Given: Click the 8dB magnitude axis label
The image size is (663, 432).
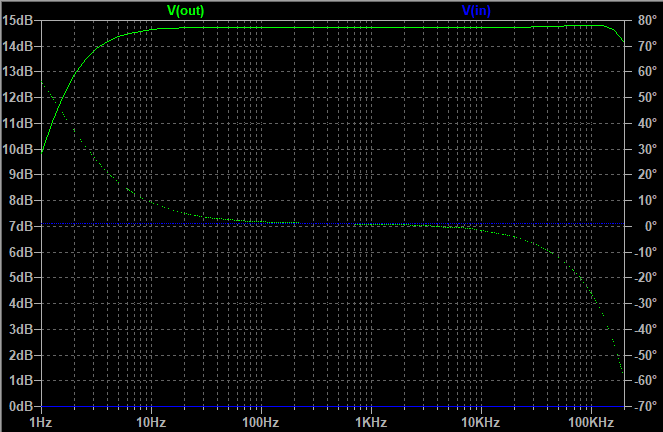Looking at the screenshot, I should [21, 200].
